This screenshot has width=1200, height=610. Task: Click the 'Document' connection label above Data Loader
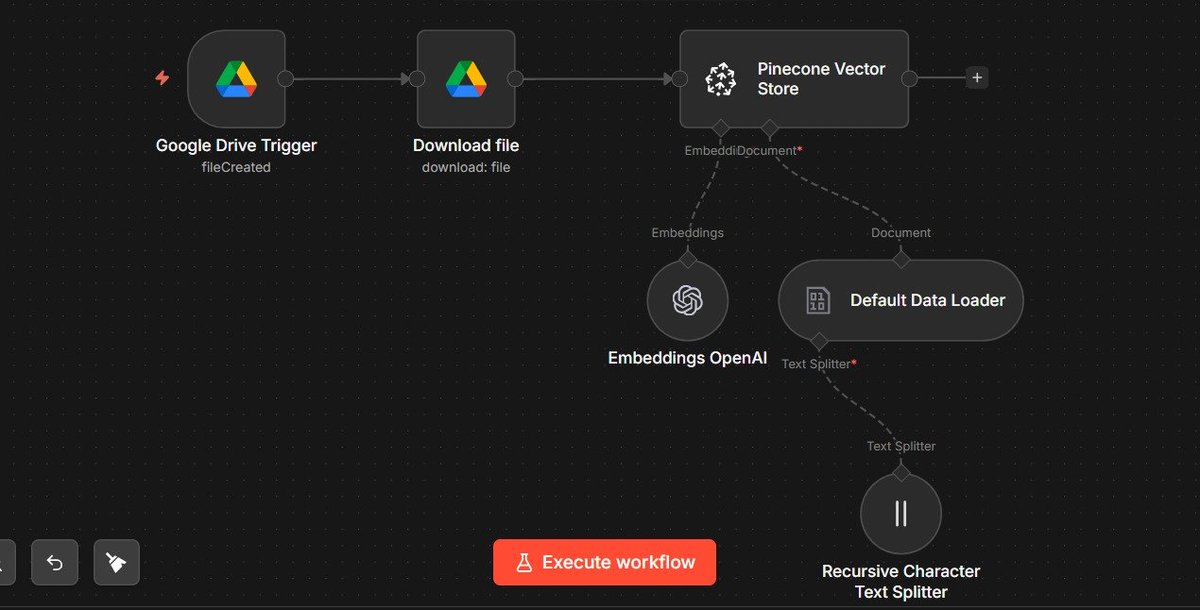[901, 232]
